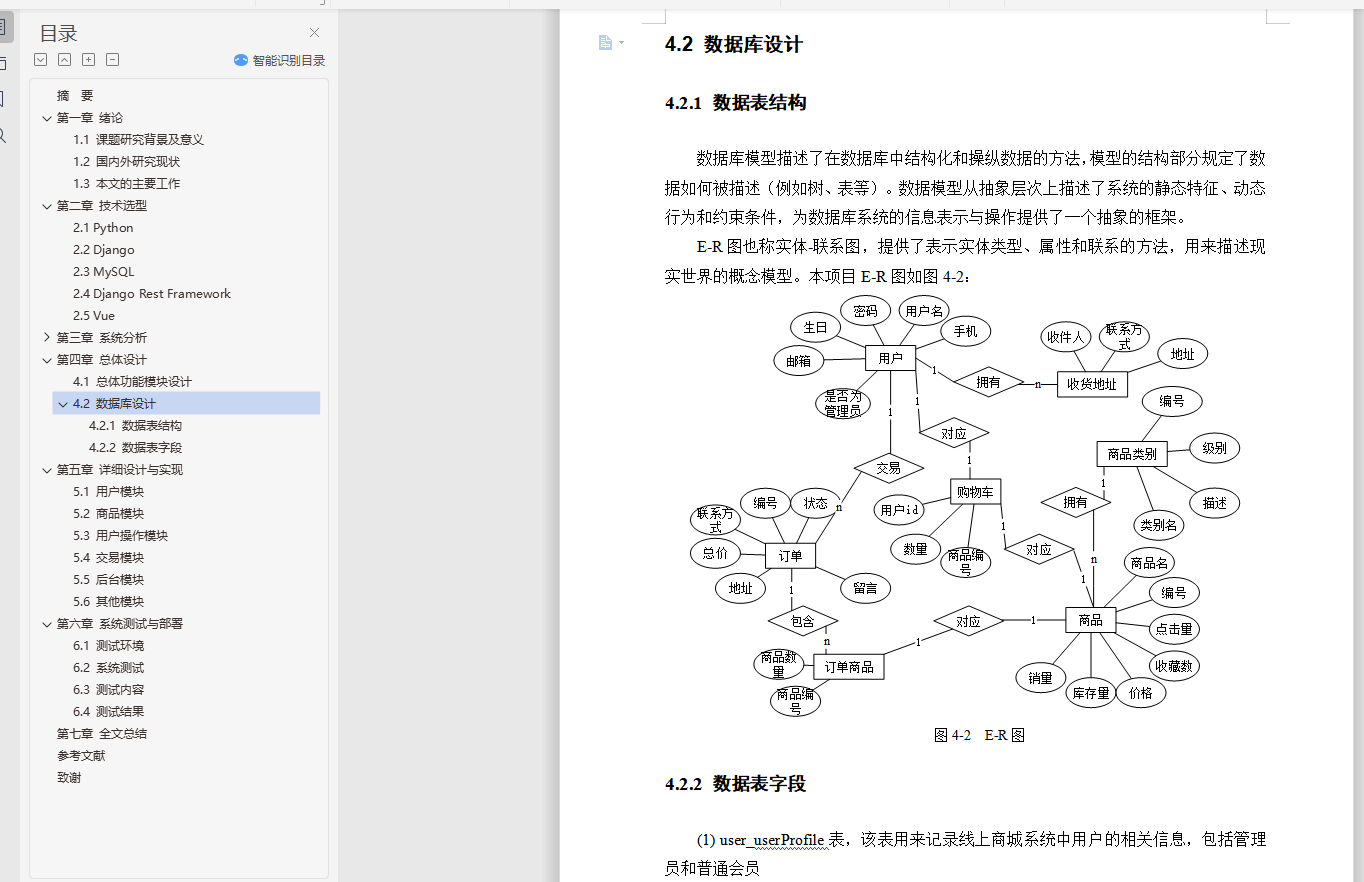
Task: Collapse 第四章 总体设计 in outline
Action: point(46,360)
